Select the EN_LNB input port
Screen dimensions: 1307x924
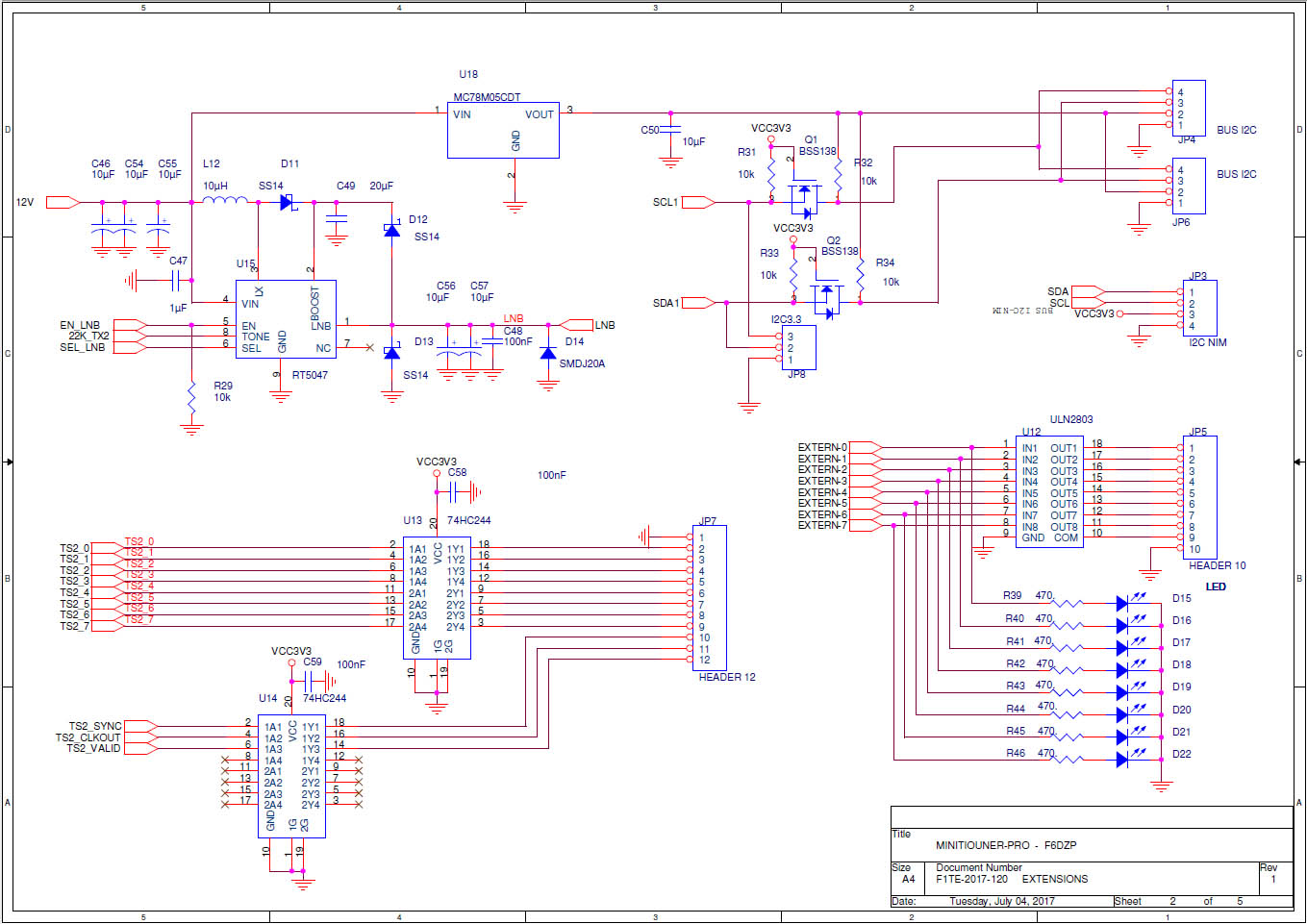click(x=131, y=325)
